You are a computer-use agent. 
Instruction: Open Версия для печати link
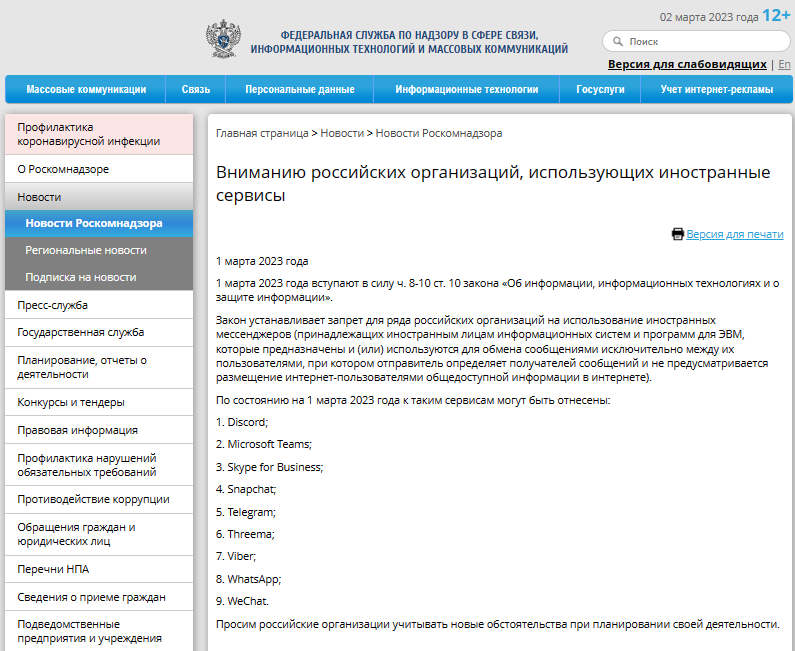[x=735, y=234]
